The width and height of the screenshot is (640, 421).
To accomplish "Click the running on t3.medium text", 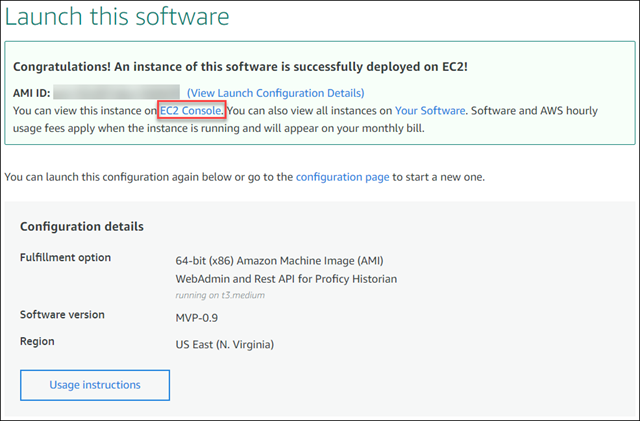I will pyautogui.click(x=220, y=295).
